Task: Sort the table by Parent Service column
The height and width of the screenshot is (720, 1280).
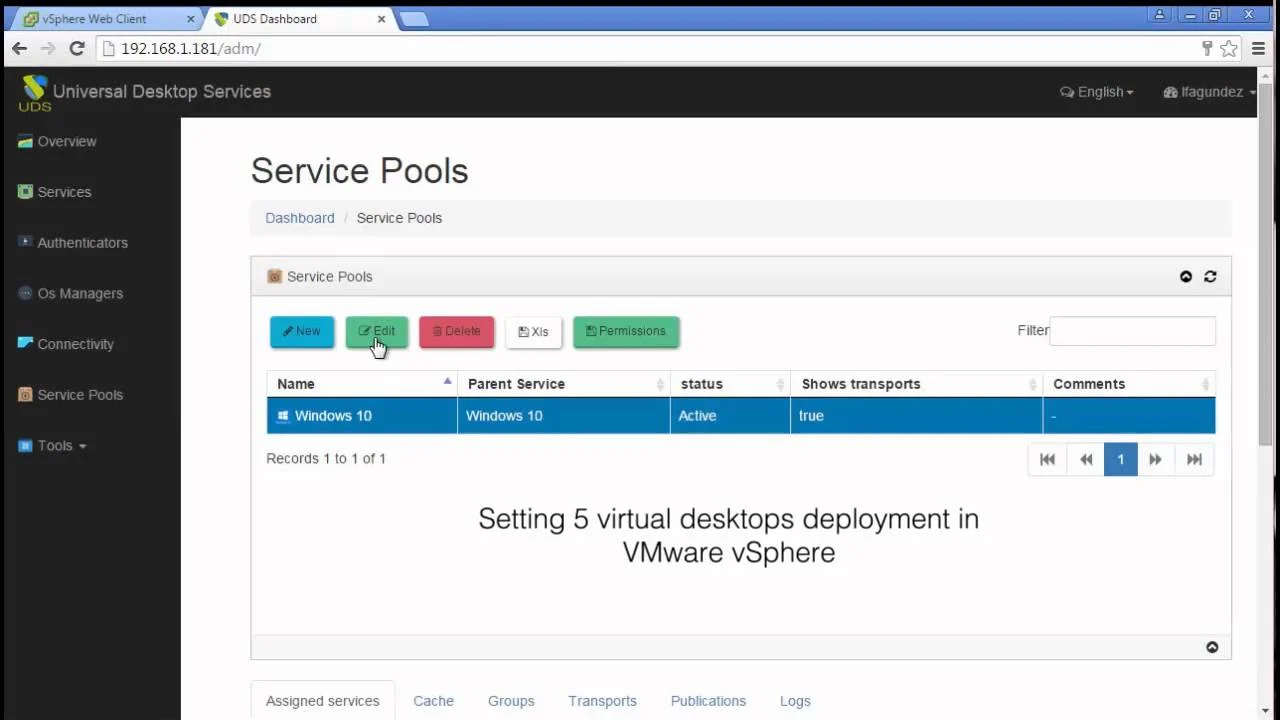Action: (x=564, y=384)
